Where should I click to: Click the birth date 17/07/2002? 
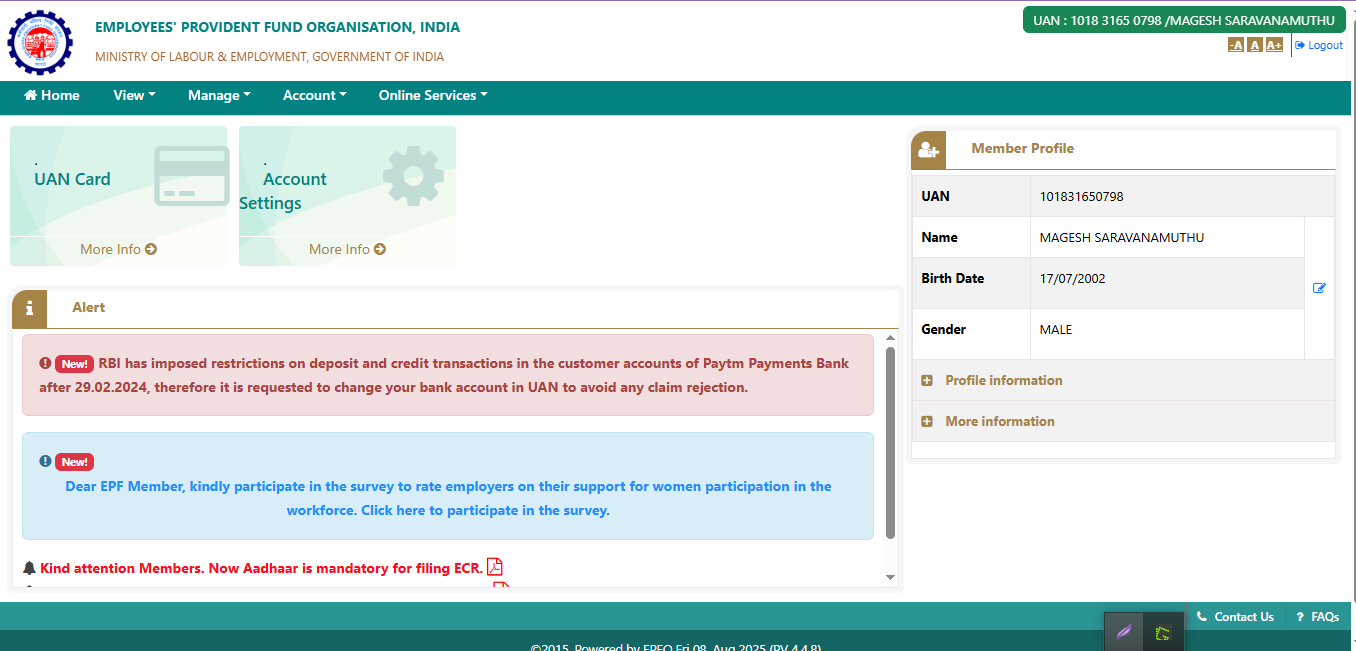pos(1073,278)
